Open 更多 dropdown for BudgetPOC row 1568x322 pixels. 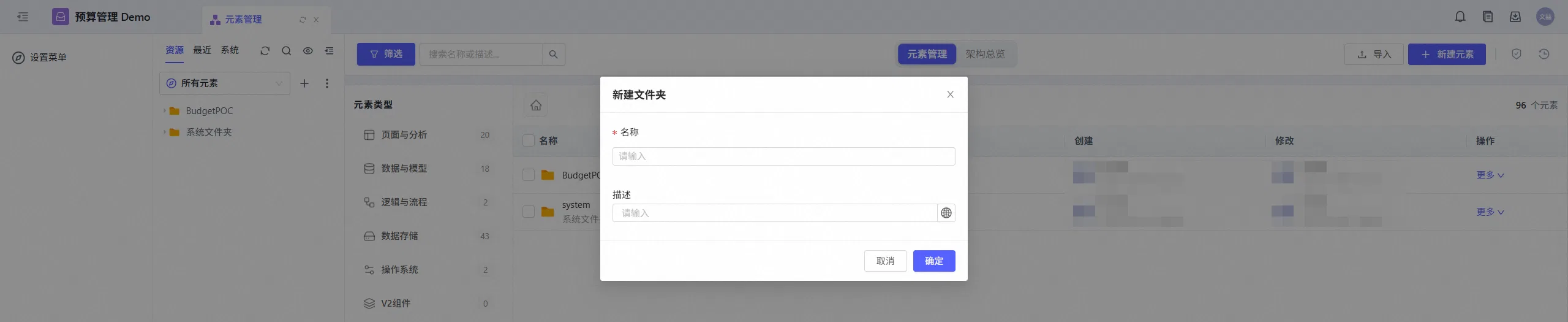point(1490,175)
